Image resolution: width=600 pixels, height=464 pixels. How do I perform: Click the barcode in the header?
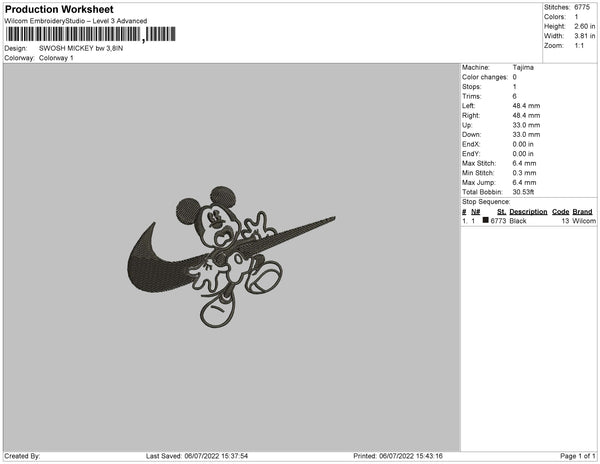91,34
